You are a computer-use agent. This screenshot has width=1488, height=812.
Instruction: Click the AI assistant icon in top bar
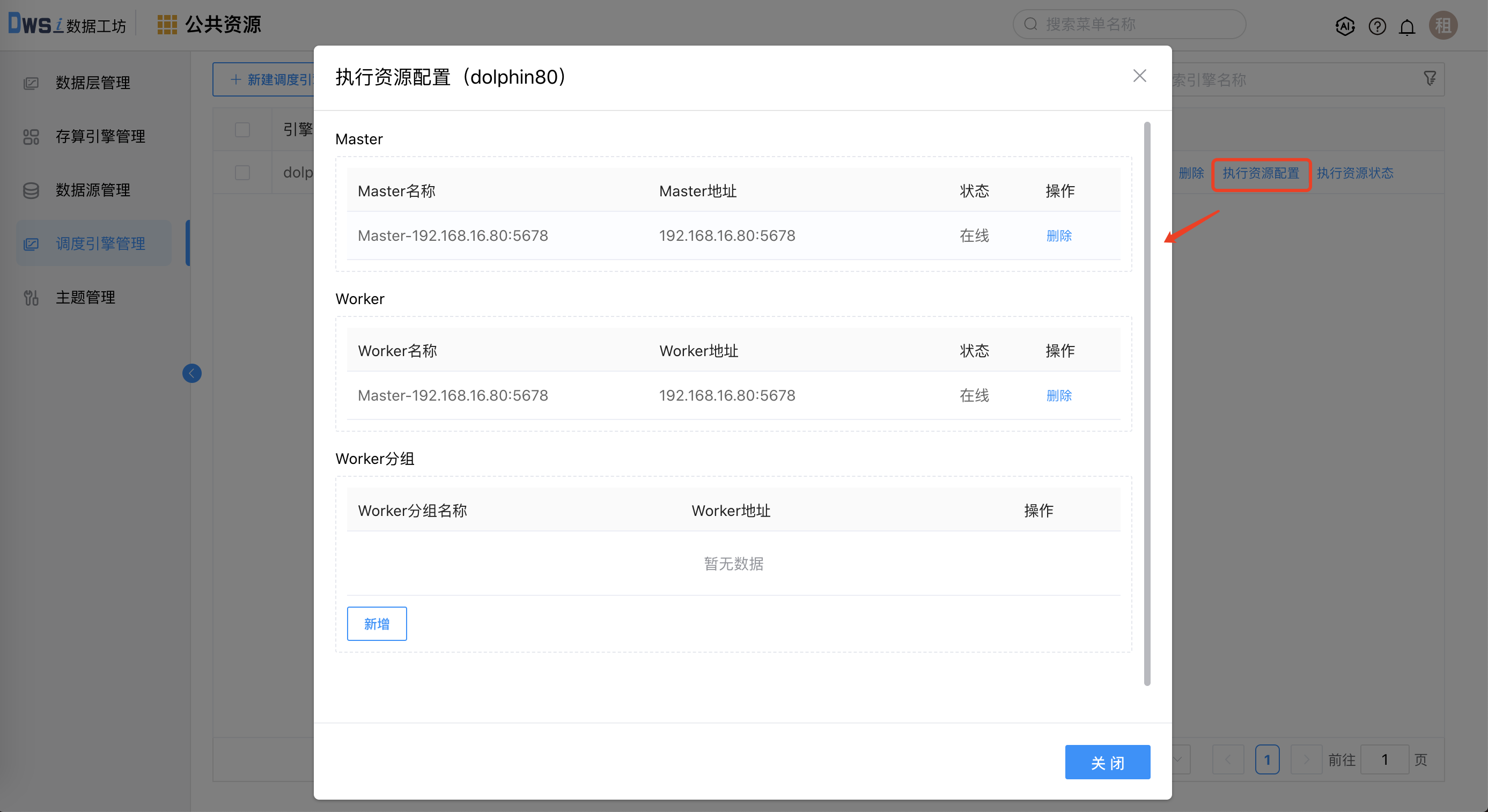click(x=1345, y=26)
